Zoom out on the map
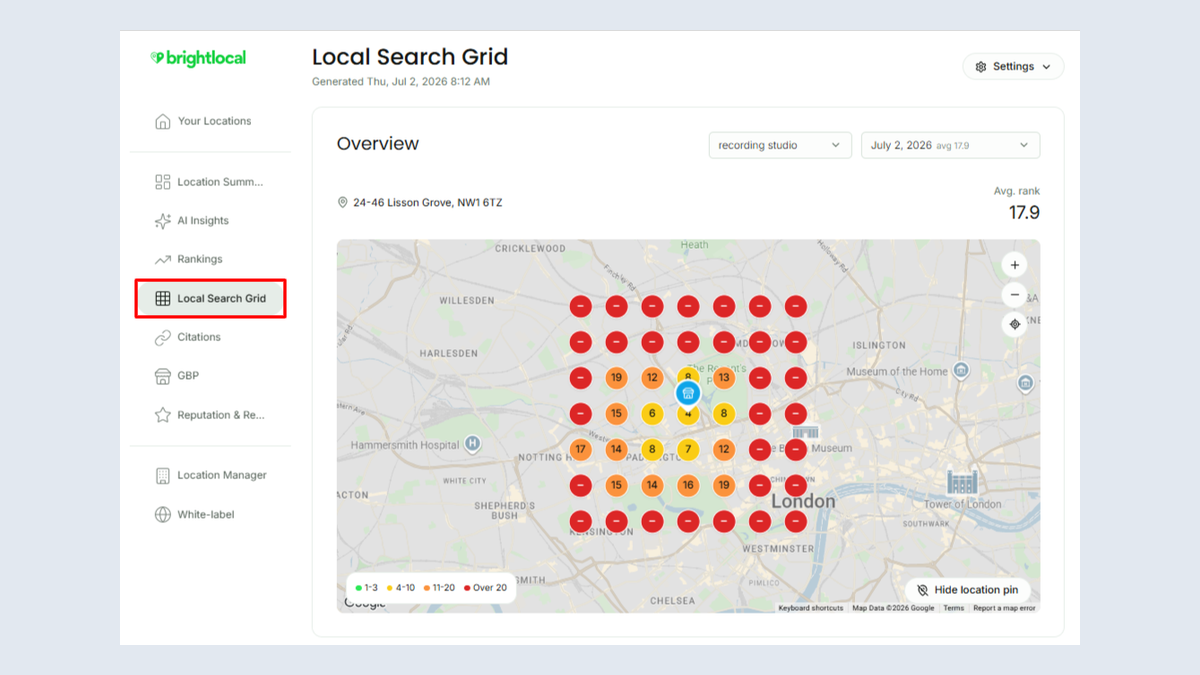 click(x=1015, y=295)
